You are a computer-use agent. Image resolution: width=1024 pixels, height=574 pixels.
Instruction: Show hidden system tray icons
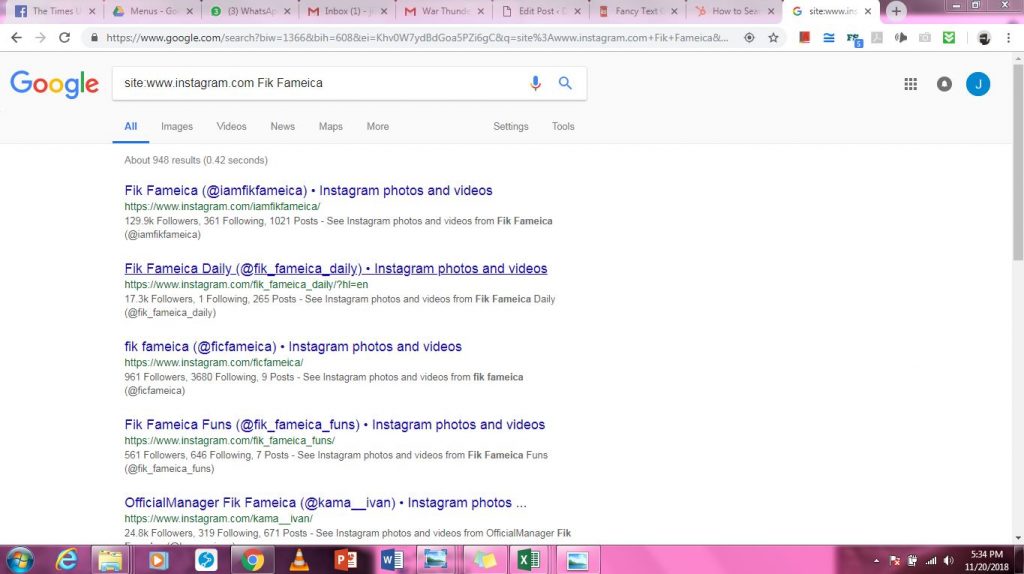coord(876,561)
